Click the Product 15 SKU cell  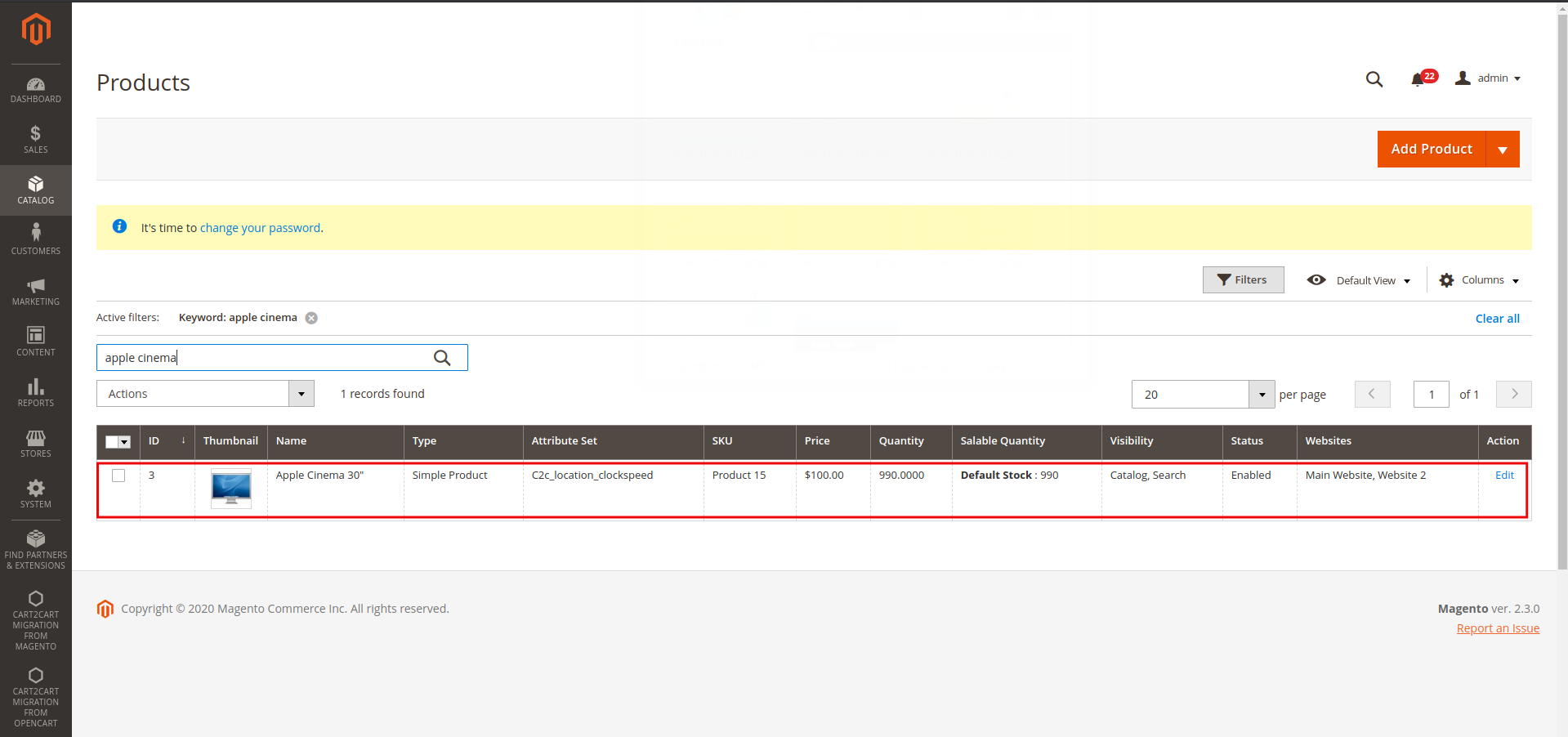pyautogui.click(x=750, y=489)
